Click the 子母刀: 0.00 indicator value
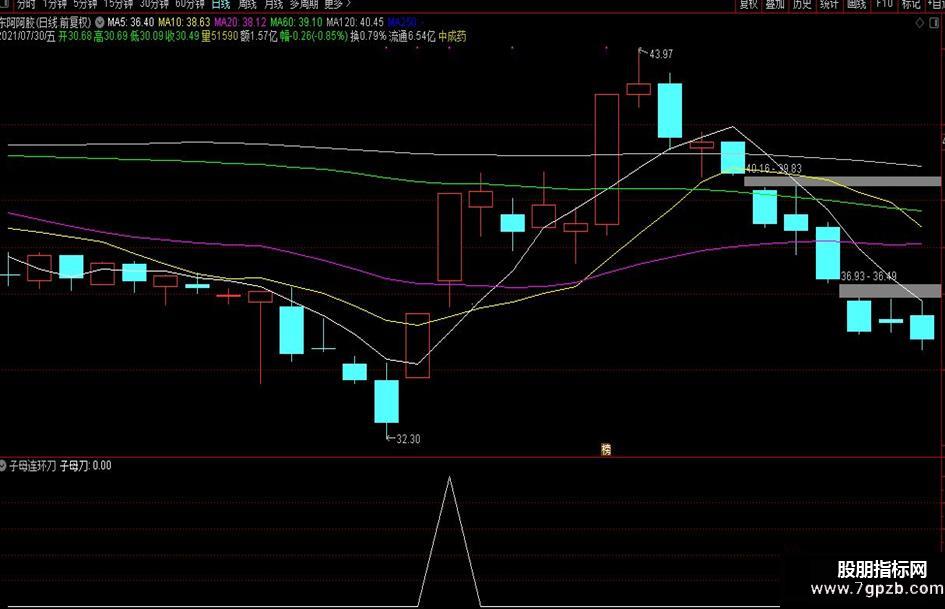The width and height of the screenshot is (945, 609). coord(86,465)
